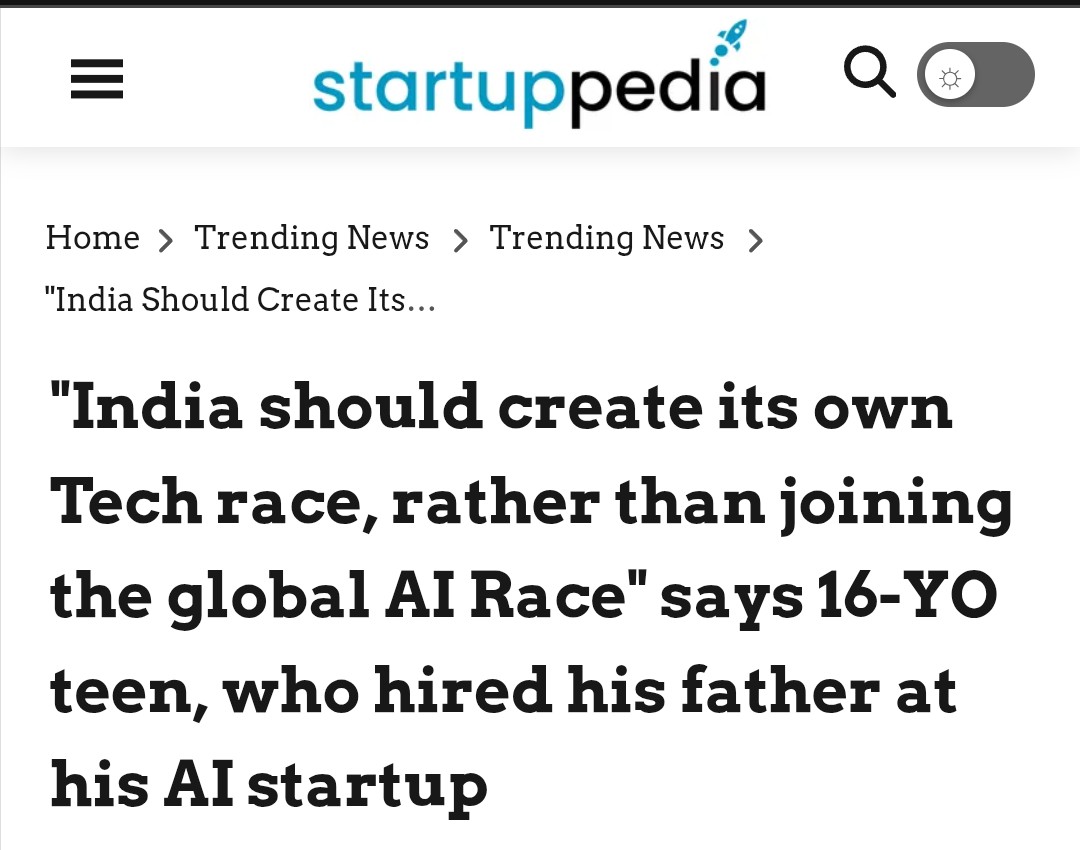
Task: Click the headline's first line "India should create its own"
Action: click(x=500, y=408)
